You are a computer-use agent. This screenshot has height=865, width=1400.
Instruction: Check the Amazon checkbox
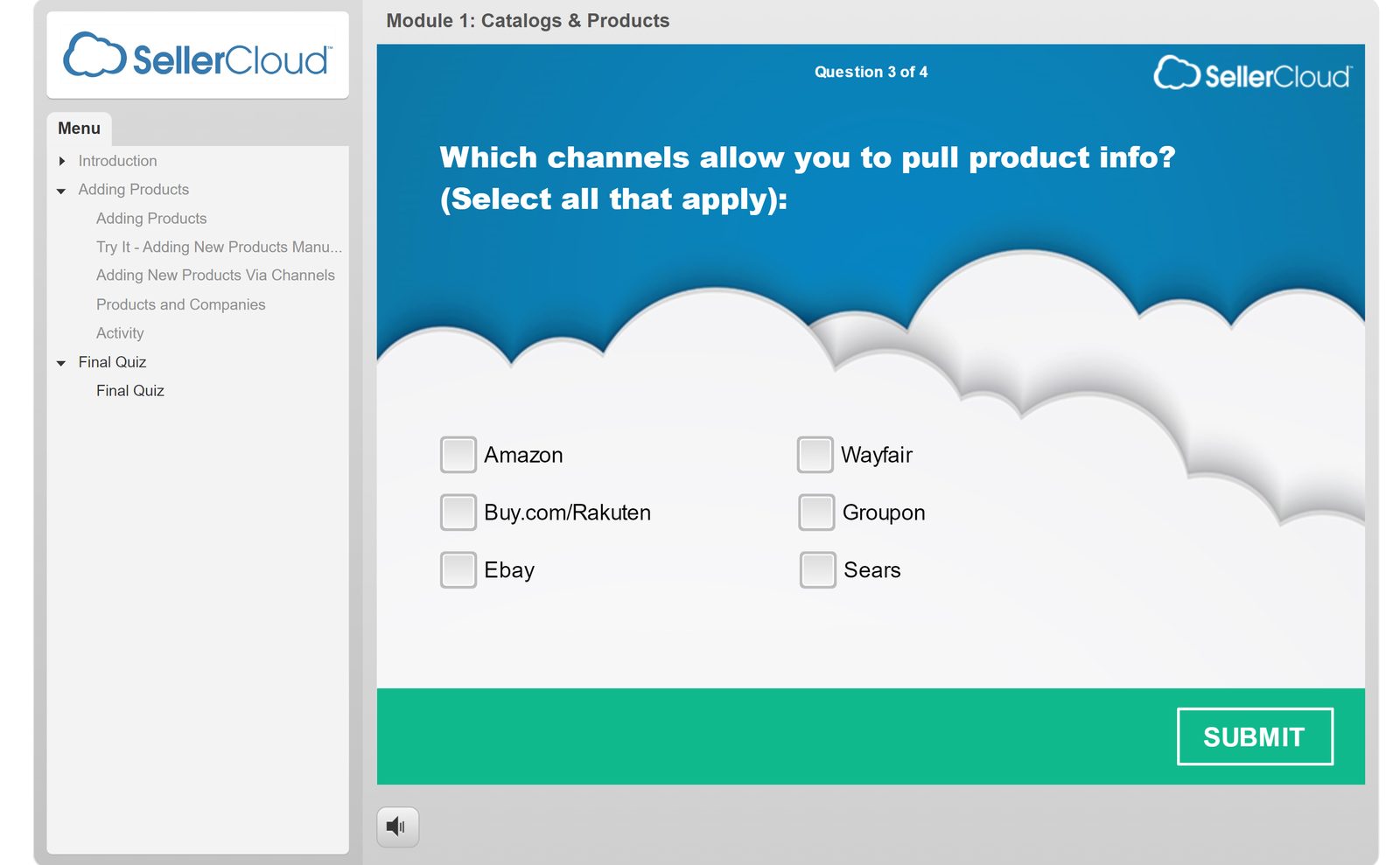click(458, 455)
